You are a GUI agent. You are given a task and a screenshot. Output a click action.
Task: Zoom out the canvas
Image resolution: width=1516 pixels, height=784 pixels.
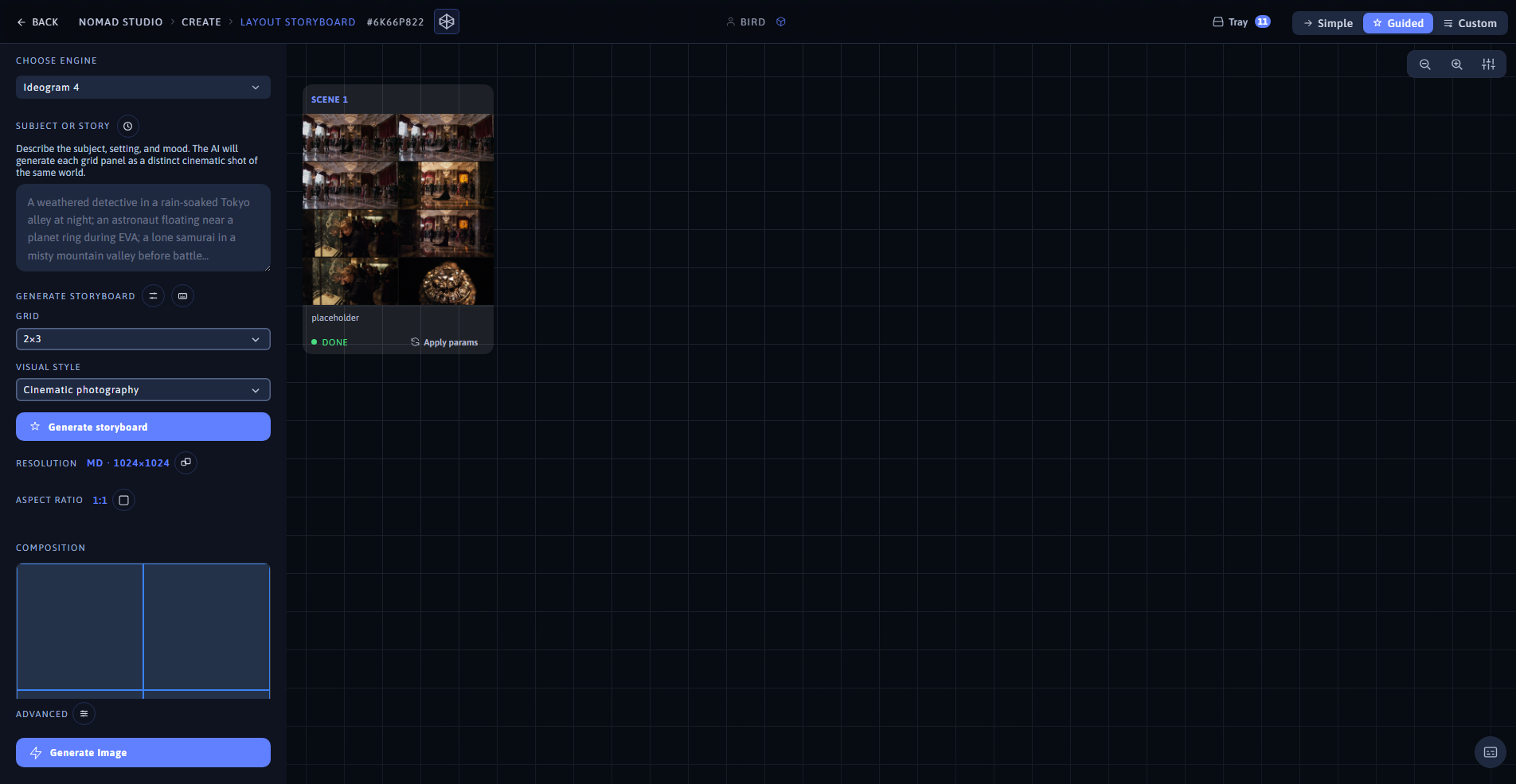pos(1424,64)
